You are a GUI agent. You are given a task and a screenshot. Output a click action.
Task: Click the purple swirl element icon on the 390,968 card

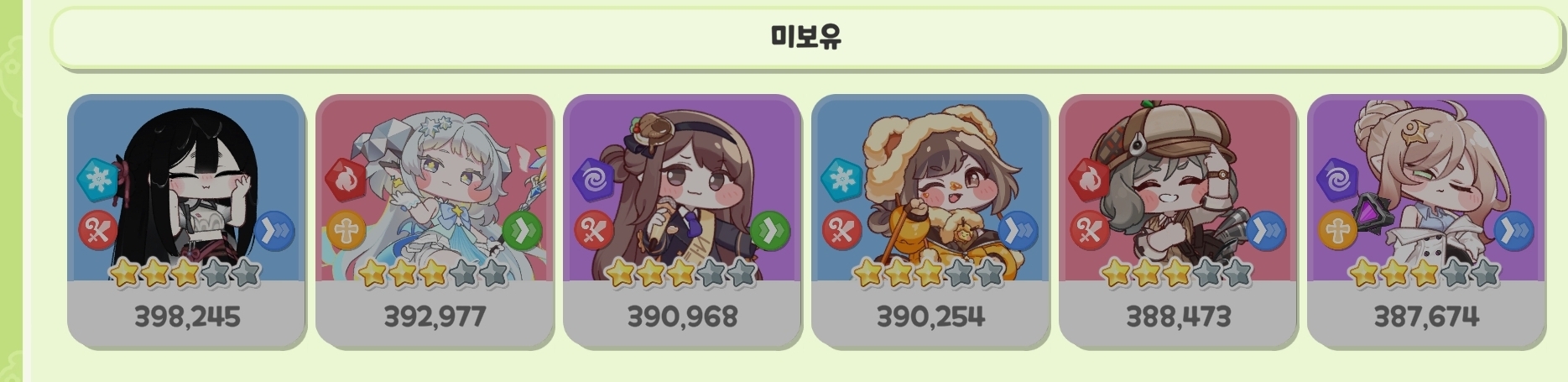coord(594,178)
